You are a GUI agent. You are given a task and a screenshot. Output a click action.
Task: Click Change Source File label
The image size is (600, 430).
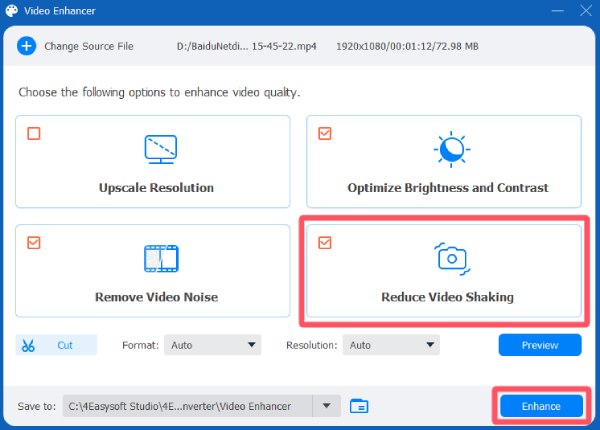[x=89, y=46]
